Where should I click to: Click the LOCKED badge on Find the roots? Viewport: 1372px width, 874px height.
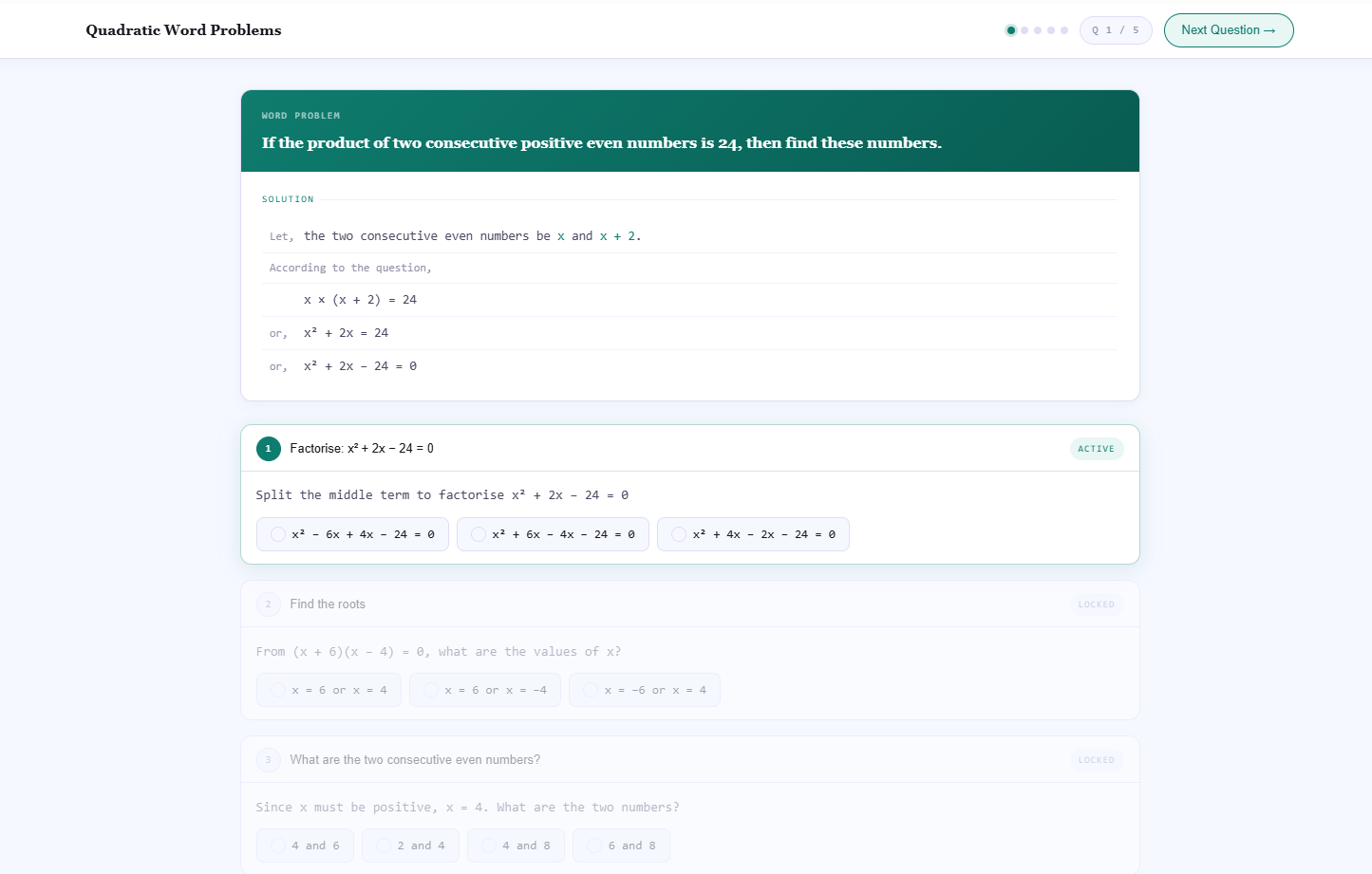(1096, 604)
